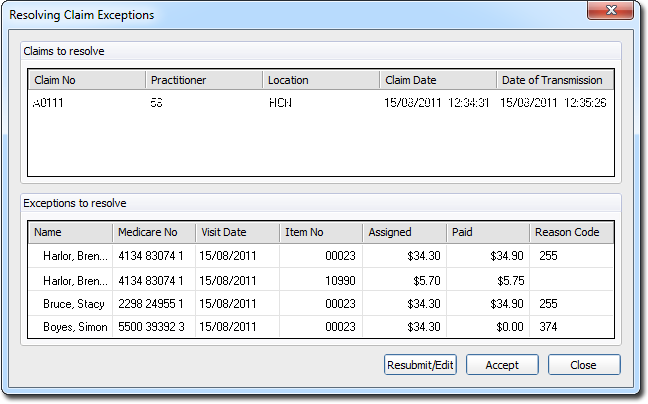Click the Assigned column header
The image size is (648, 404).
(x=403, y=232)
